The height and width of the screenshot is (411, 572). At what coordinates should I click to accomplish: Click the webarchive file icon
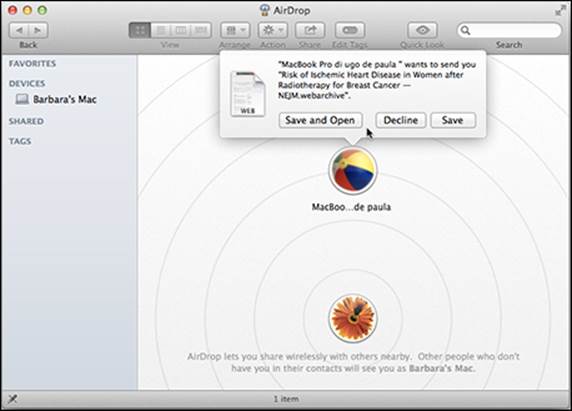[248, 94]
